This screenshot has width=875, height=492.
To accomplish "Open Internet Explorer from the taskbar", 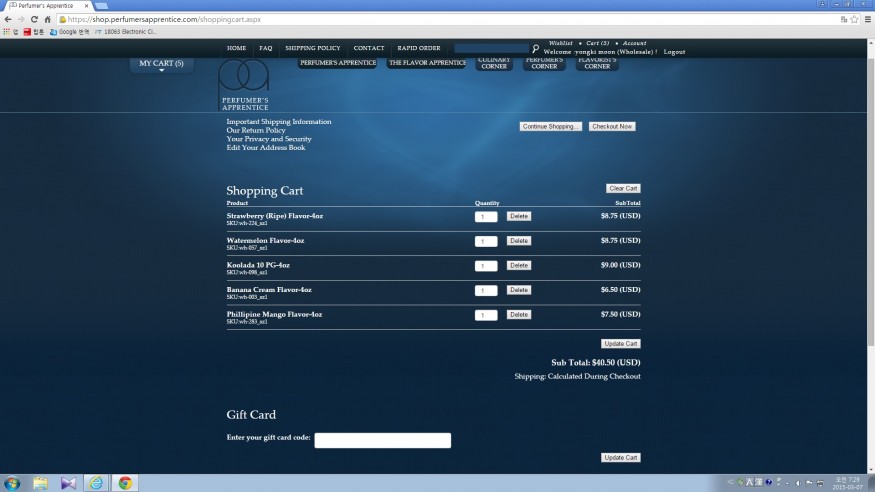I will [96, 483].
